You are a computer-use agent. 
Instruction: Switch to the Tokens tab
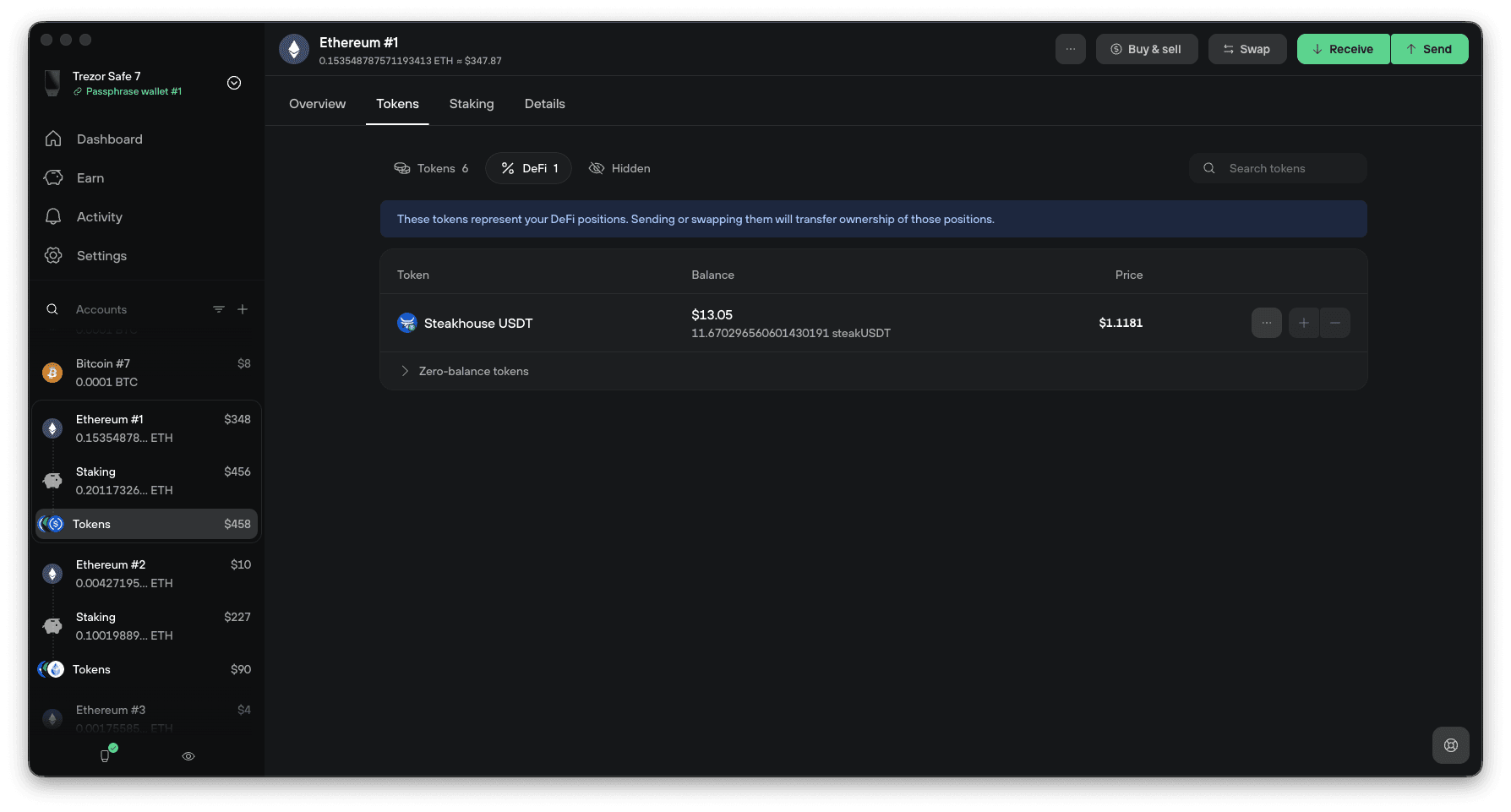[x=397, y=104]
